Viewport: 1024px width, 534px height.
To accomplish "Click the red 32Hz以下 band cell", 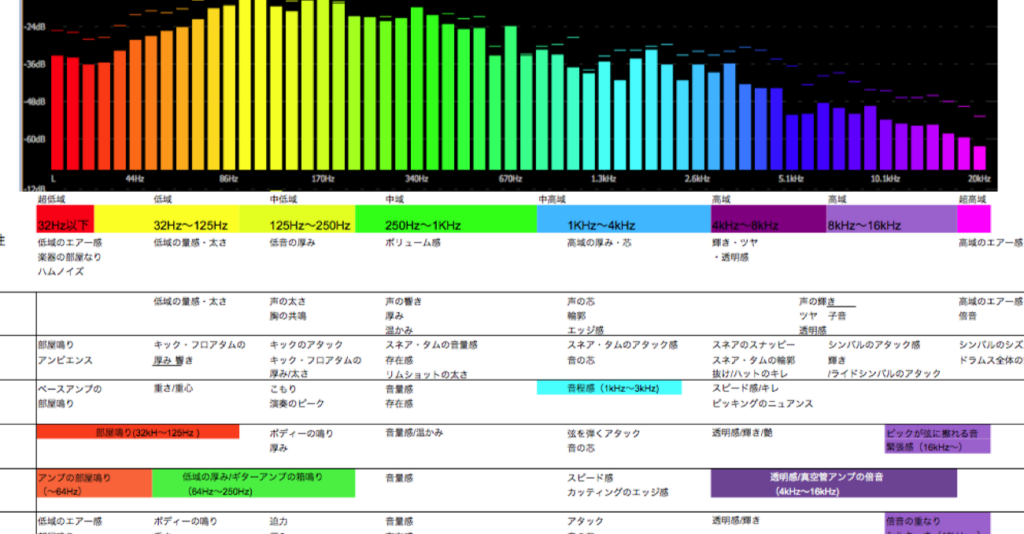I will click(x=65, y=220).
